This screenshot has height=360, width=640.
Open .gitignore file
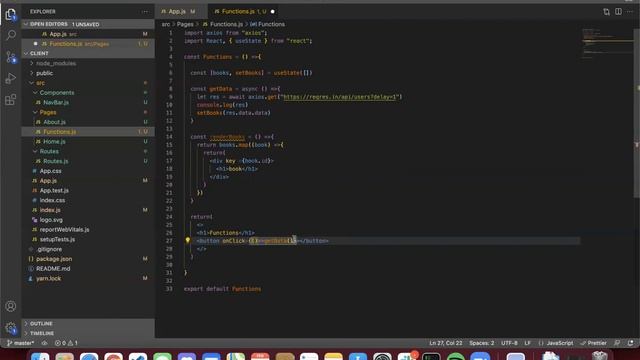(49, 249)
